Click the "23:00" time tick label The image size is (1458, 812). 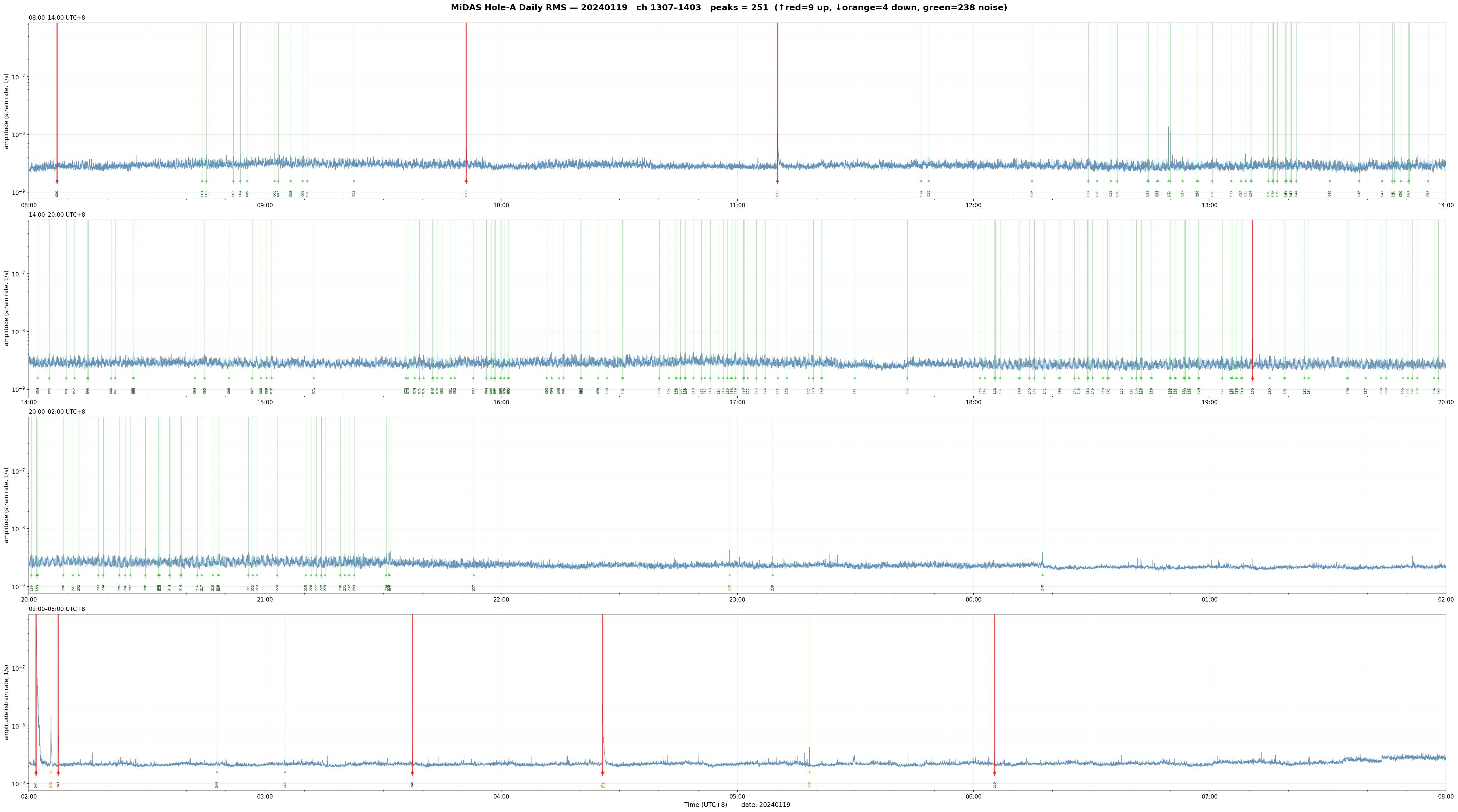tap(737, 599)
